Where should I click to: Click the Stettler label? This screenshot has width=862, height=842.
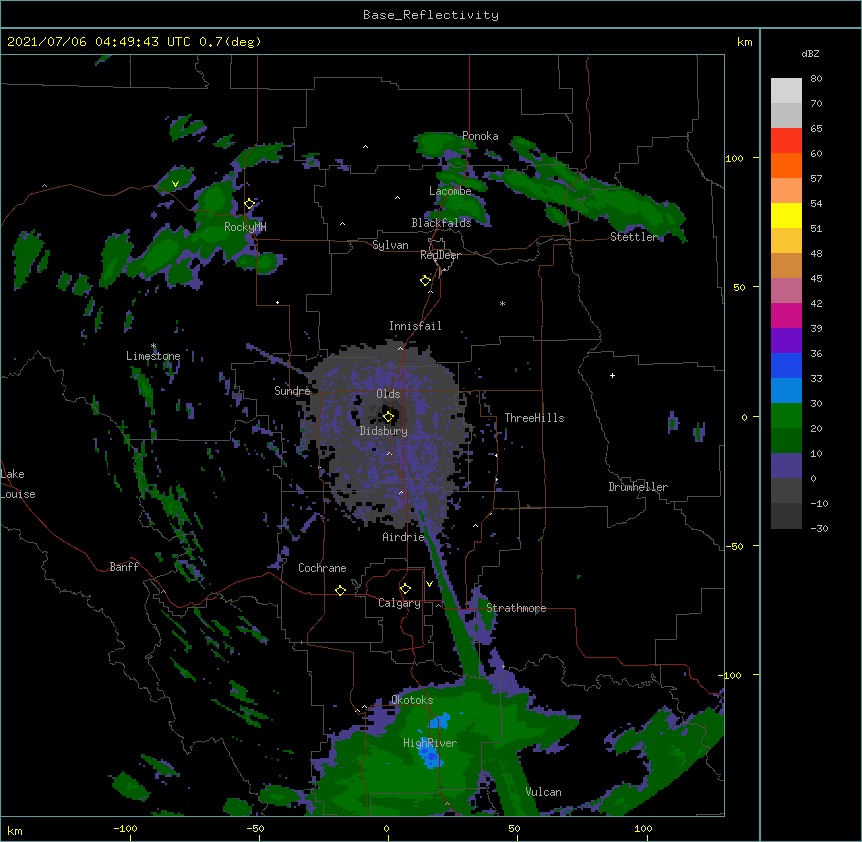click(x=634, y=237)
